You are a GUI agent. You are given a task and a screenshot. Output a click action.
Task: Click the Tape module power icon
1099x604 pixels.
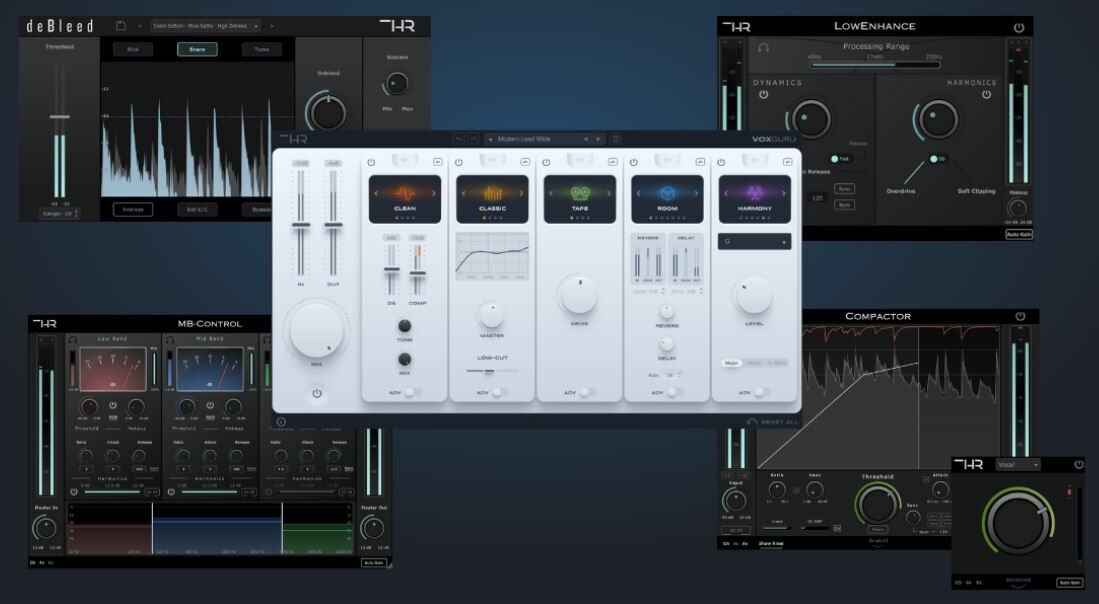pyautogui.click(x=546, y=161)
